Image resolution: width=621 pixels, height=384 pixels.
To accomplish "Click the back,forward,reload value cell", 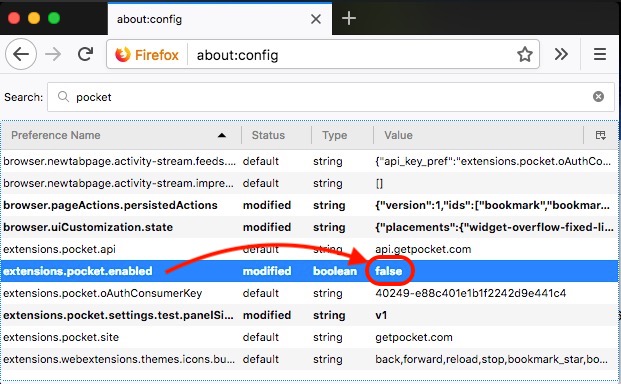I will tap(491, 359).
